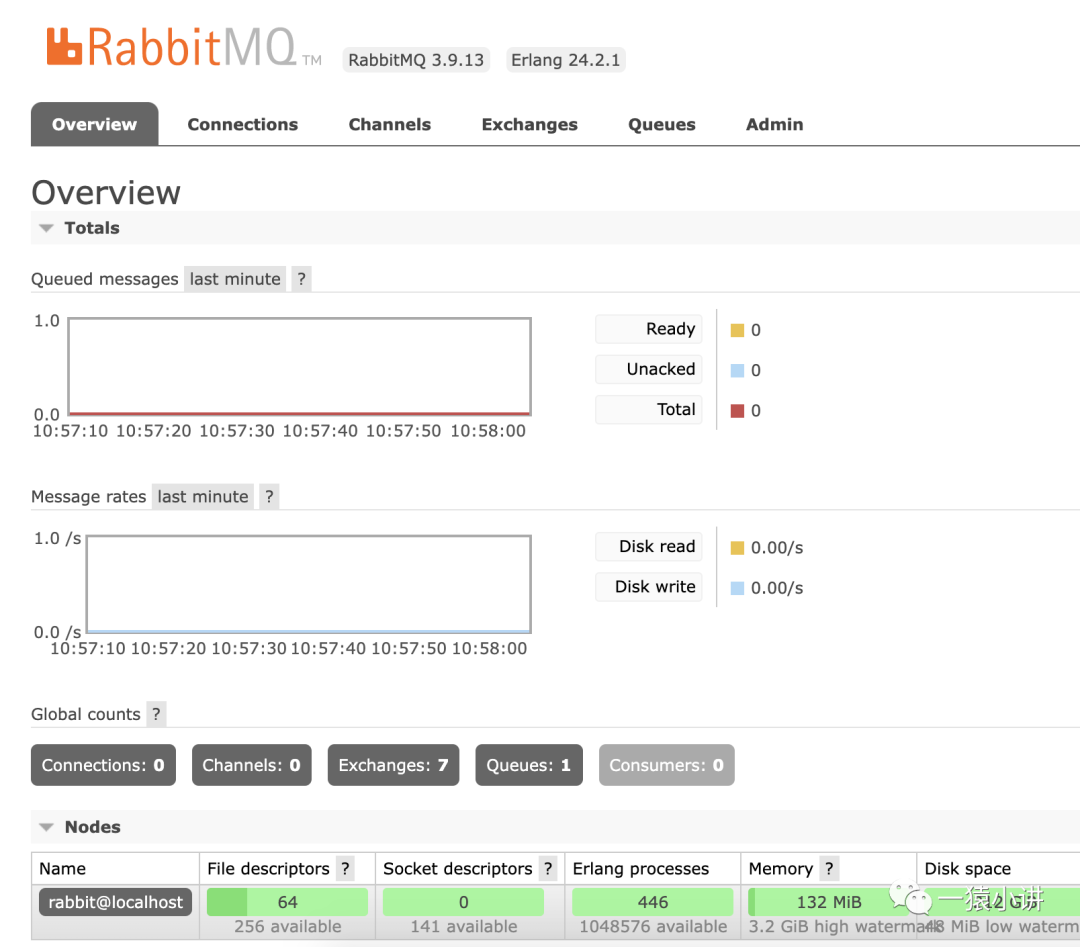The width and height of the screenshot is (1080, 947).
Task: Click the RabbitMQ logo
Action: pyautogui.click(x=184, y=47)
